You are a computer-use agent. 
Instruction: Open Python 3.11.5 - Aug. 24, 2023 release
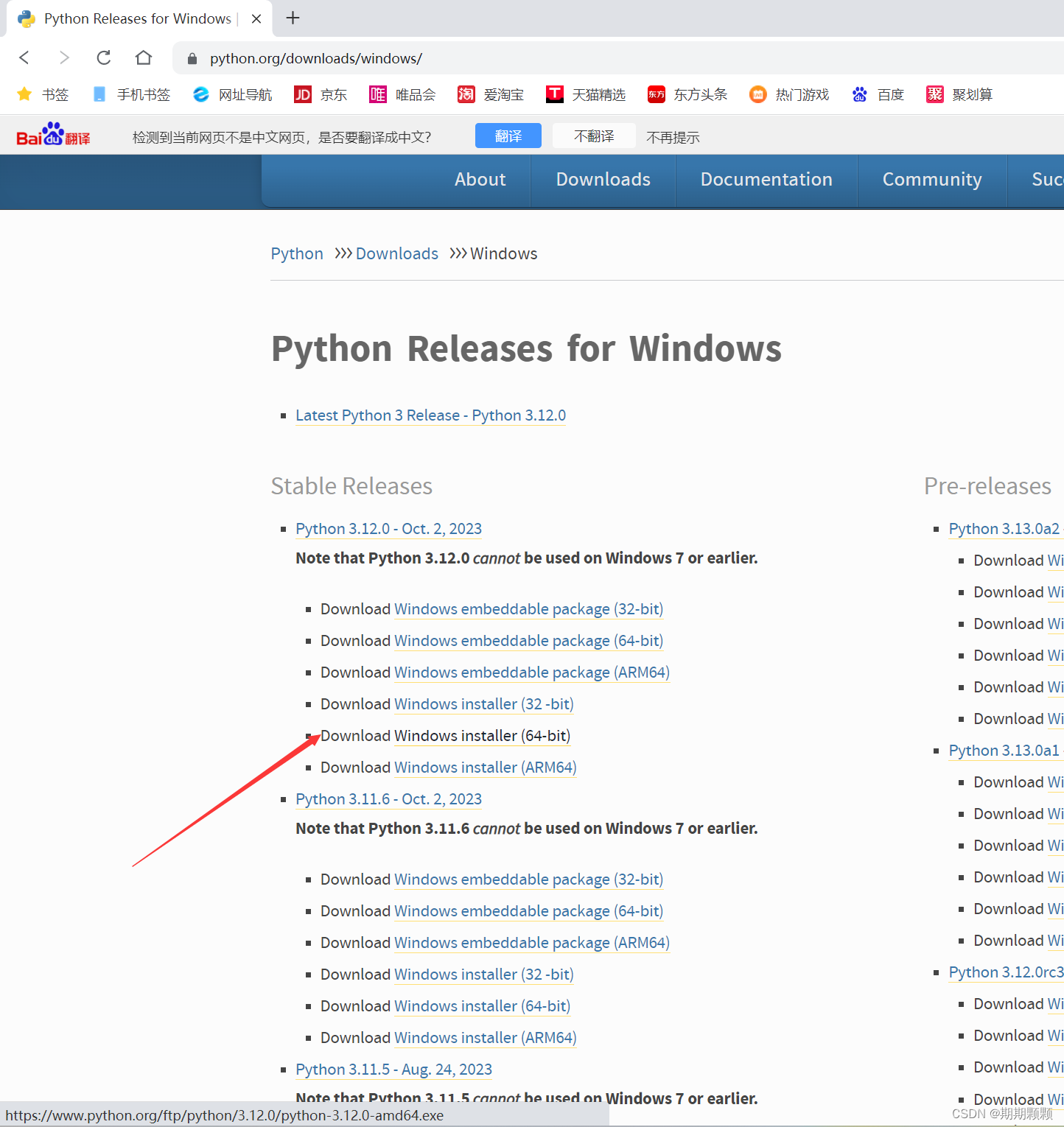[393, 1070]
